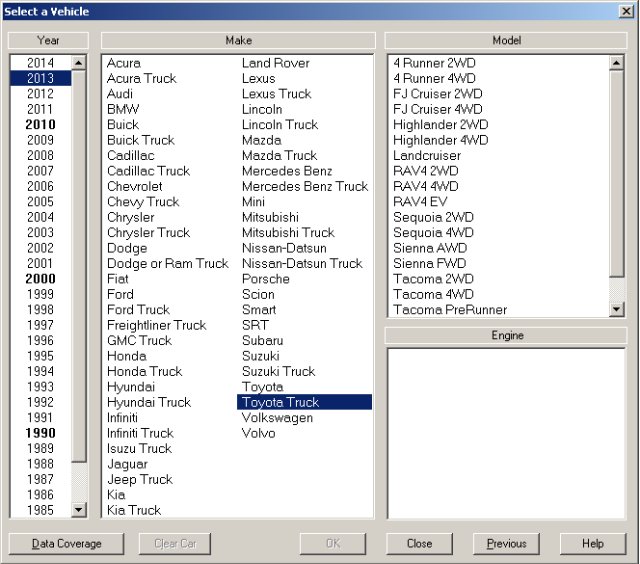
Task: Select the Highlander 4WD model
Action: [440, 140]
